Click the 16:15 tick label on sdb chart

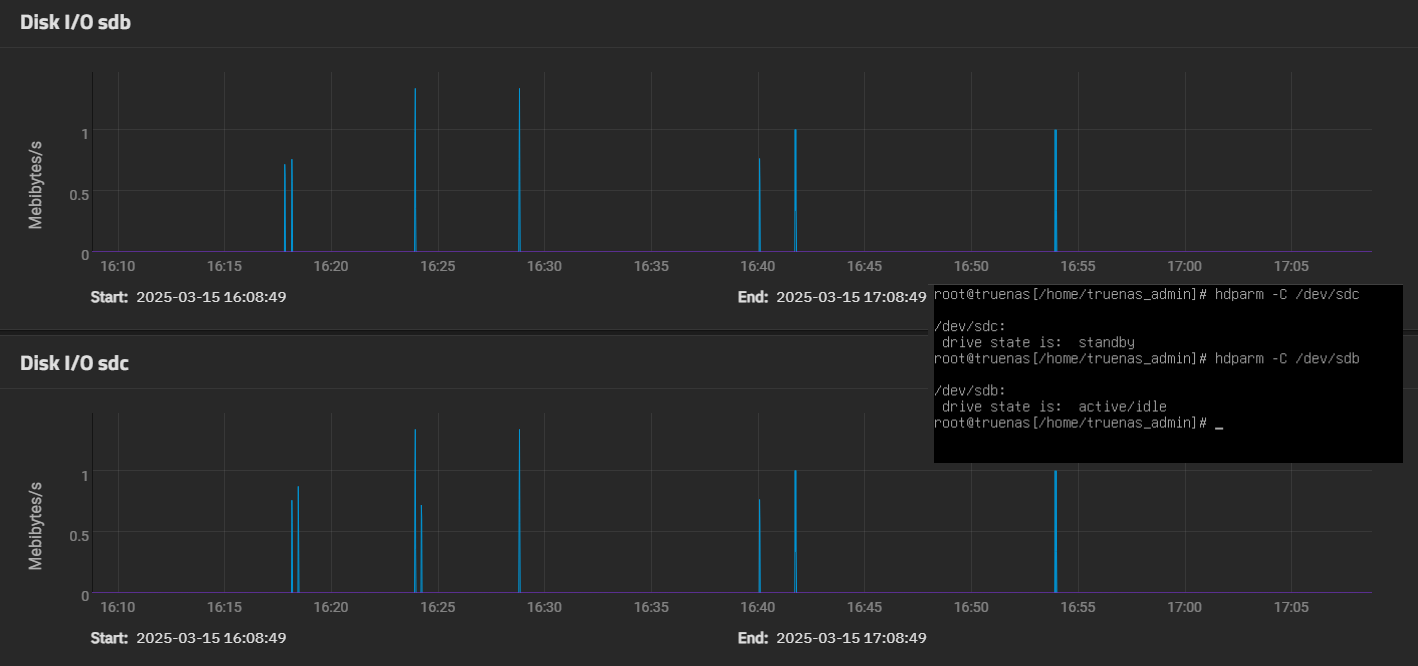[x=224, y=267]
